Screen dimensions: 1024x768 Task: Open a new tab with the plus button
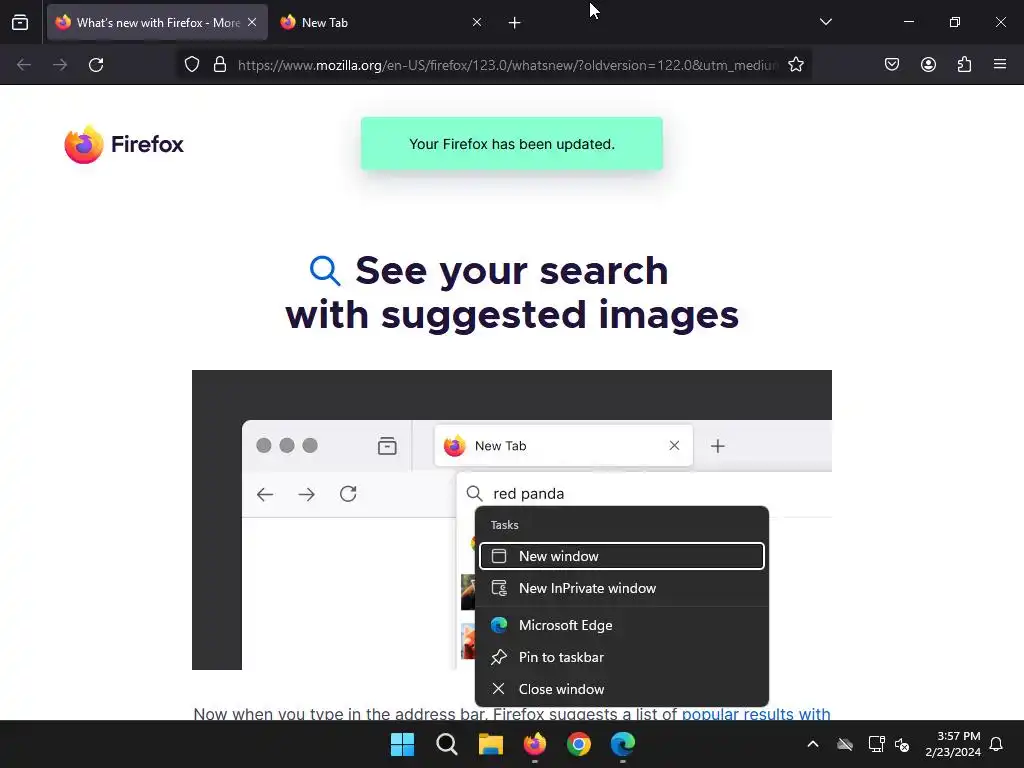[515, 23]
